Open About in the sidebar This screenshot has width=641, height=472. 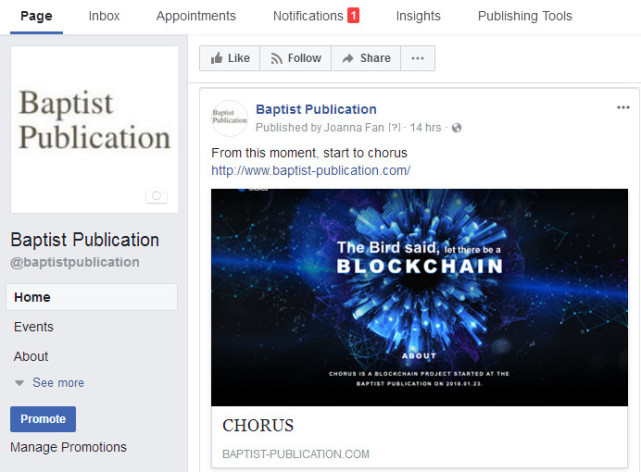(x=31, y=356)
